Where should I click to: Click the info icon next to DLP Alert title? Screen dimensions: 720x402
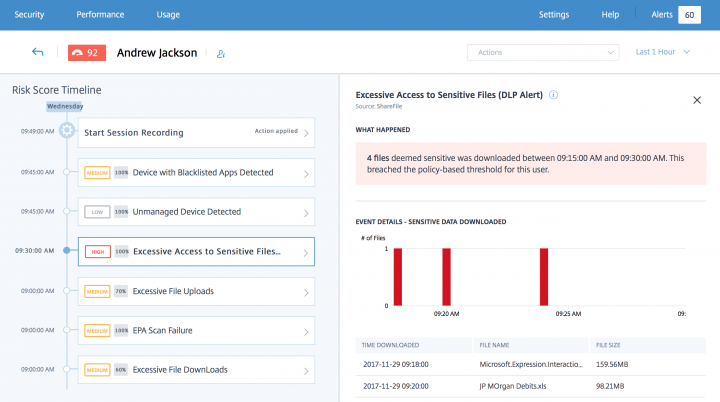pyautogui.click(x=553, y=95)
